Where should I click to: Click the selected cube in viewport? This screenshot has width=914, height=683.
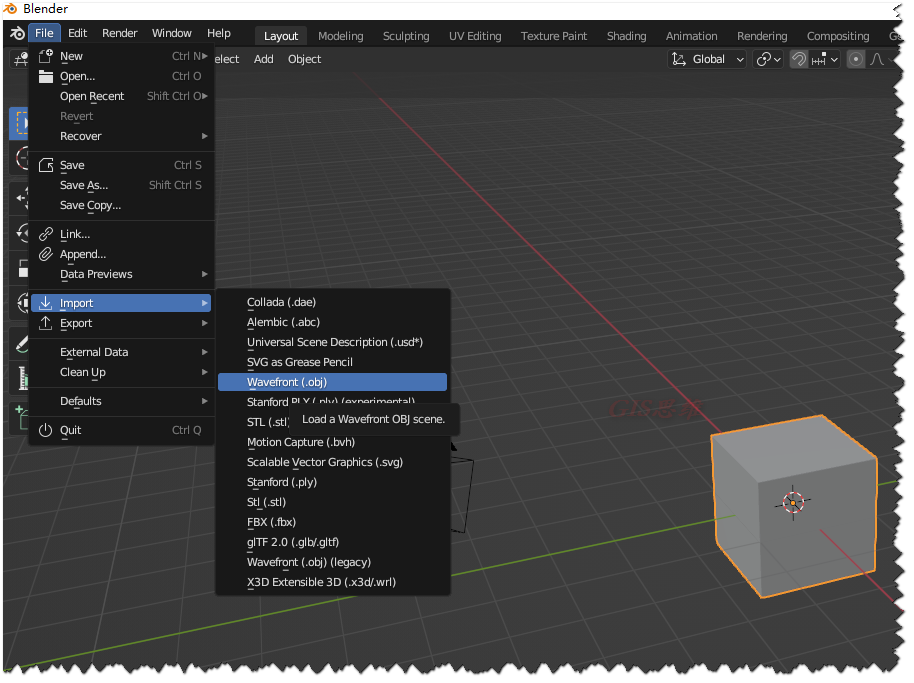(795, 506)
